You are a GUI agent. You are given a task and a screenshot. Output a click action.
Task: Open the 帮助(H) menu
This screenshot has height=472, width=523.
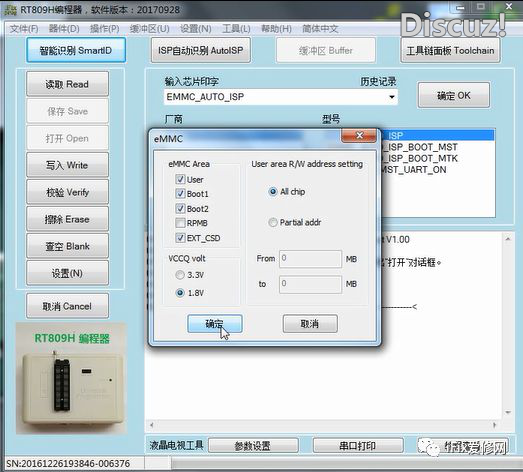(276, 29)
